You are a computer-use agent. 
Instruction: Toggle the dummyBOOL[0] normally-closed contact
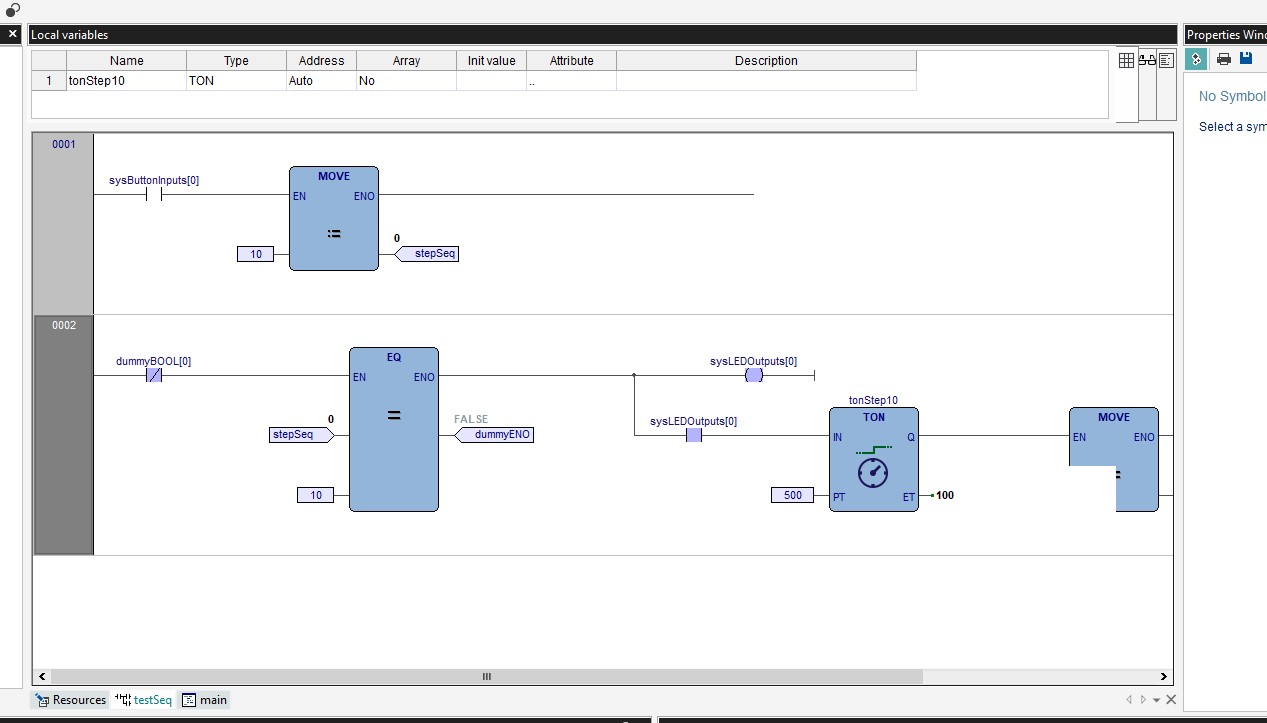[x=152, y=375]
